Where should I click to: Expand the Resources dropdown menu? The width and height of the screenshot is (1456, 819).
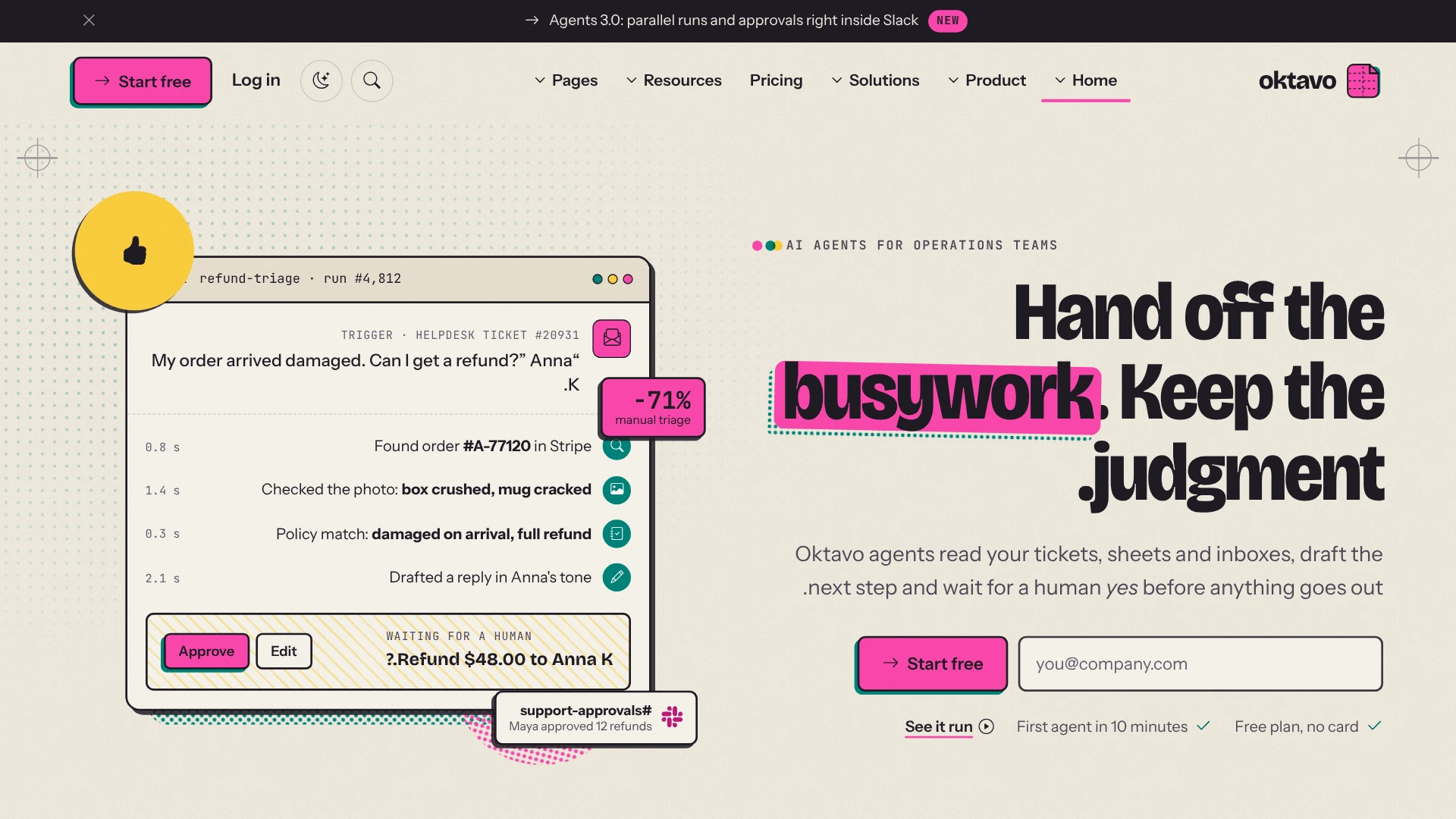click(x=673, y=80)
